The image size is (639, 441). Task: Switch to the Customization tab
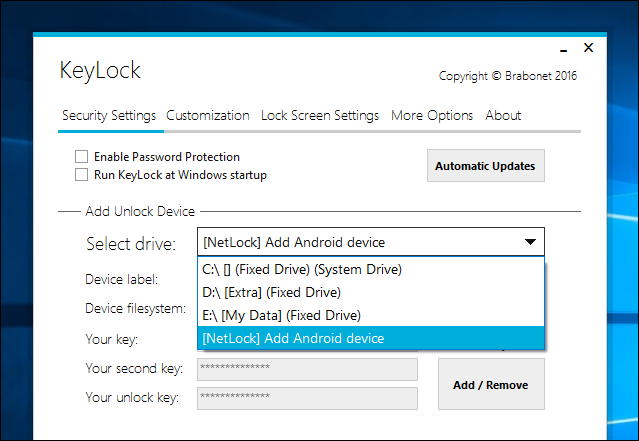pyautogui.click(x=208, y=115)
